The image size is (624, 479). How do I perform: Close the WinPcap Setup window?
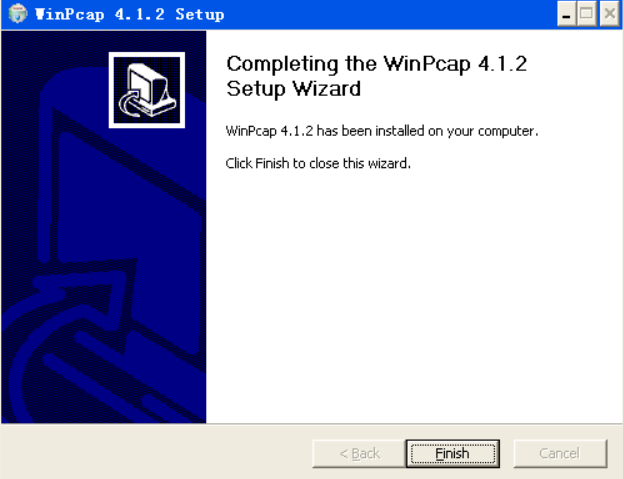(x=609, y=14)
